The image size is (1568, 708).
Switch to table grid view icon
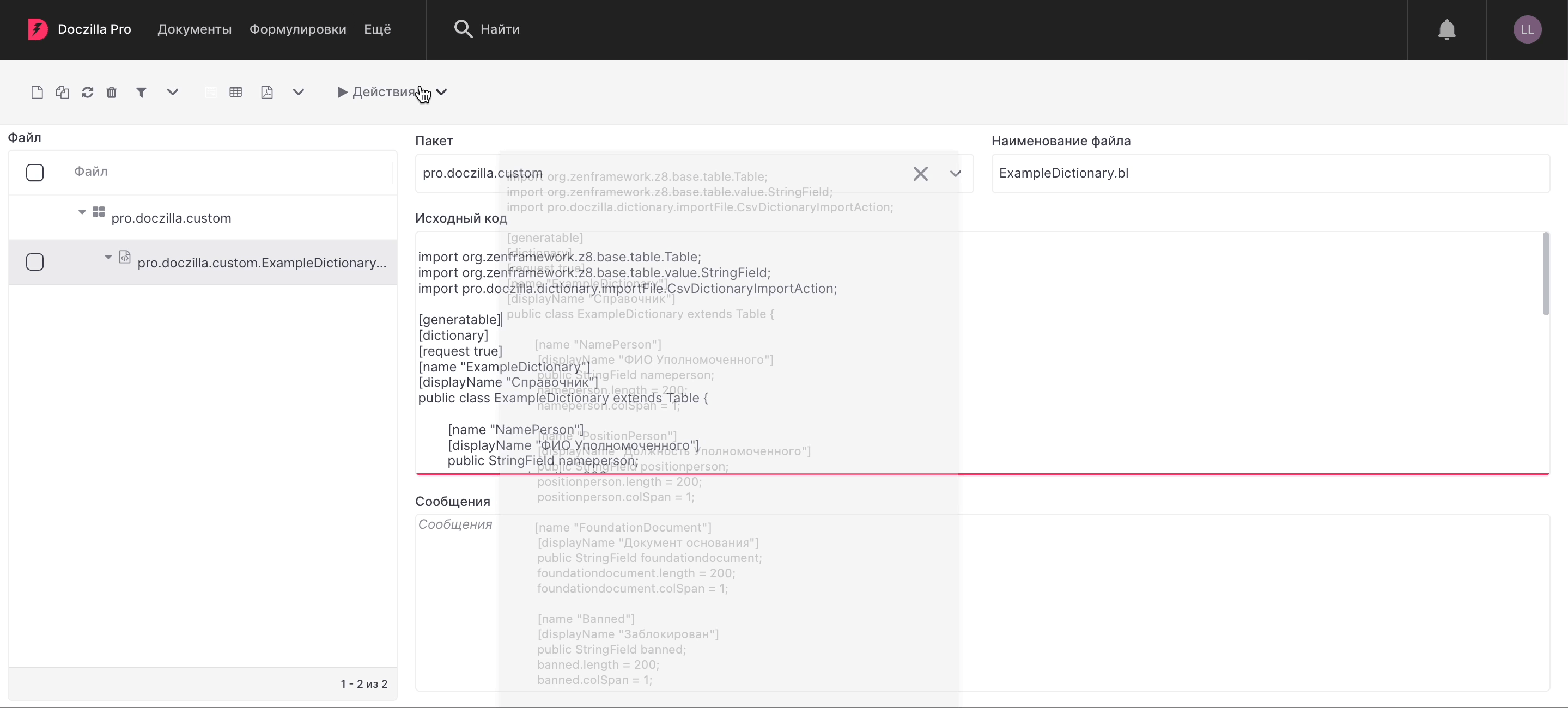235,92
